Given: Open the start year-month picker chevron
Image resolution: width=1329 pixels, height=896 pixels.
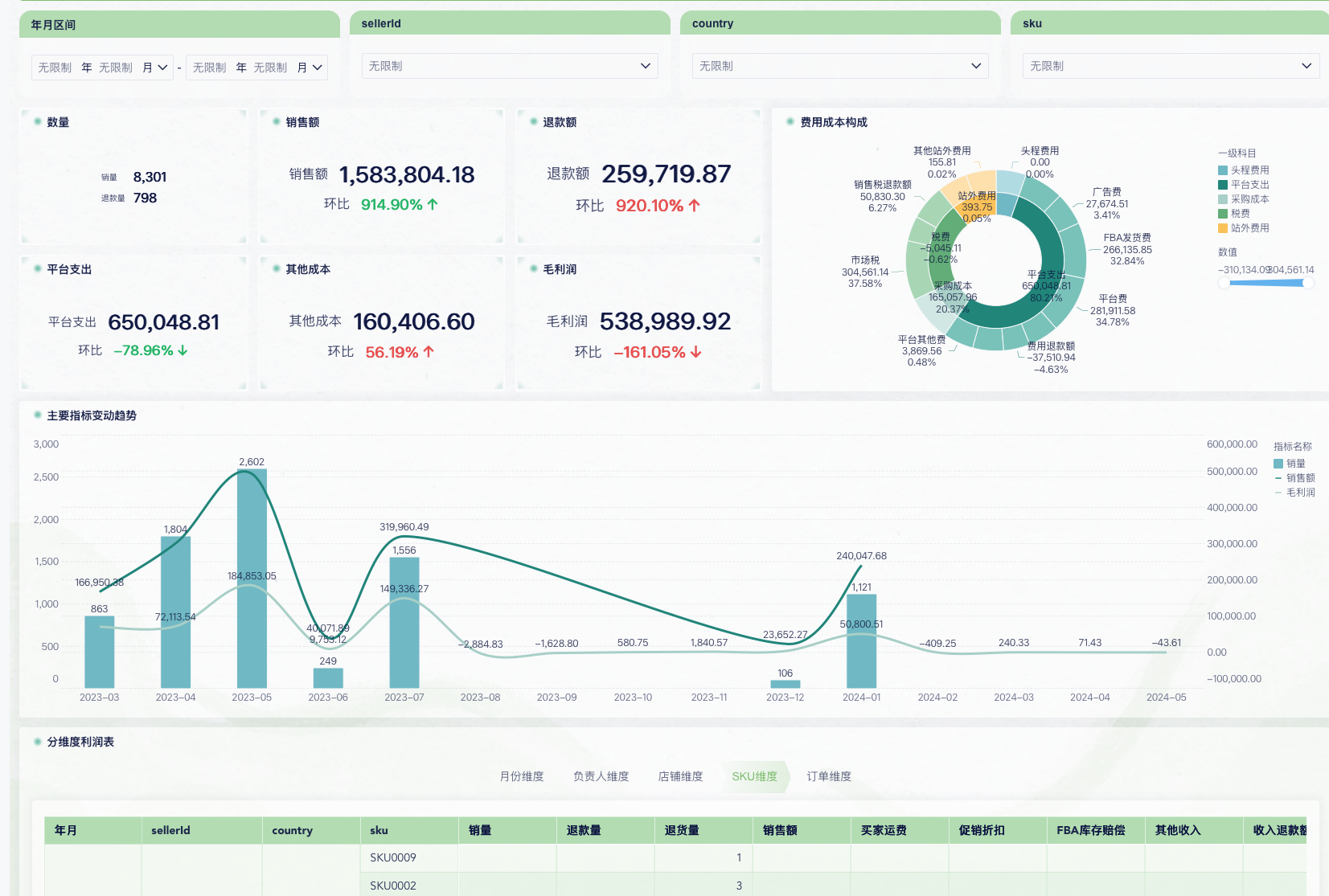Looking at the screenshot, I should pyautogui.click(x=162, y=68).
